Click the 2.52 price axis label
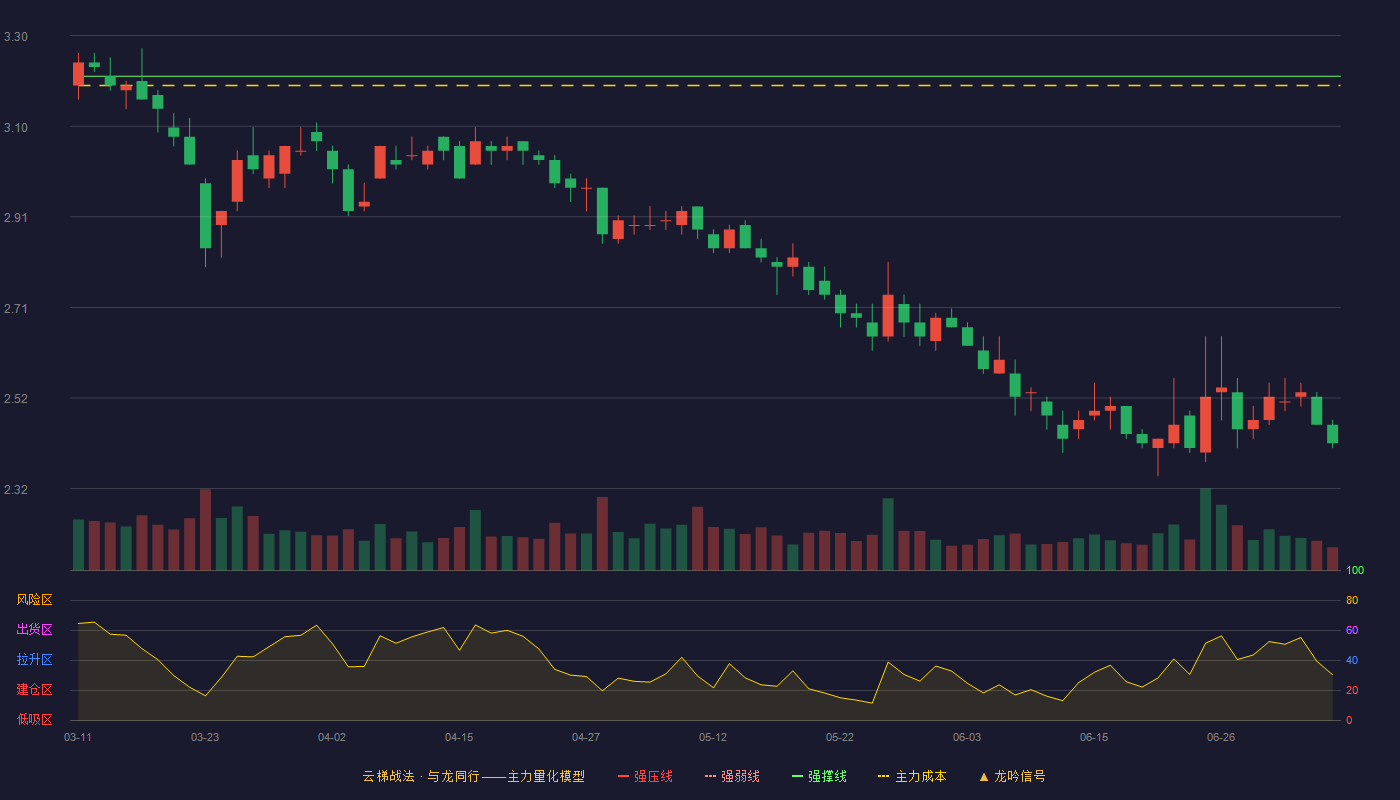This screenshot has height=800, width=1400. coord(16,399)
